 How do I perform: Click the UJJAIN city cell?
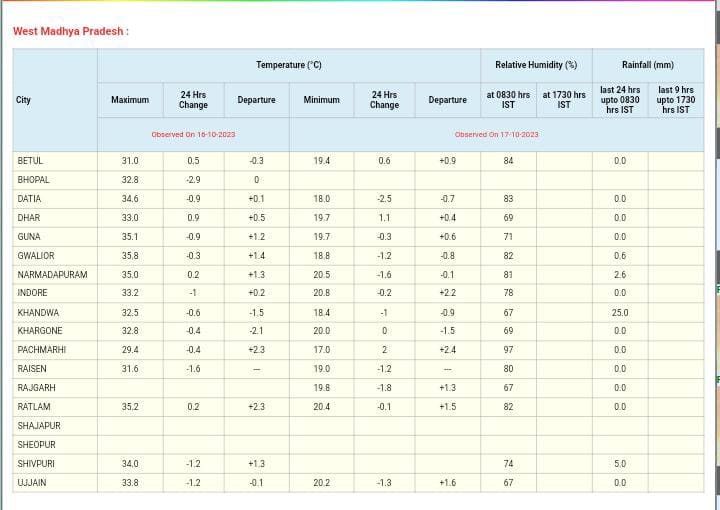coord(32,483)
